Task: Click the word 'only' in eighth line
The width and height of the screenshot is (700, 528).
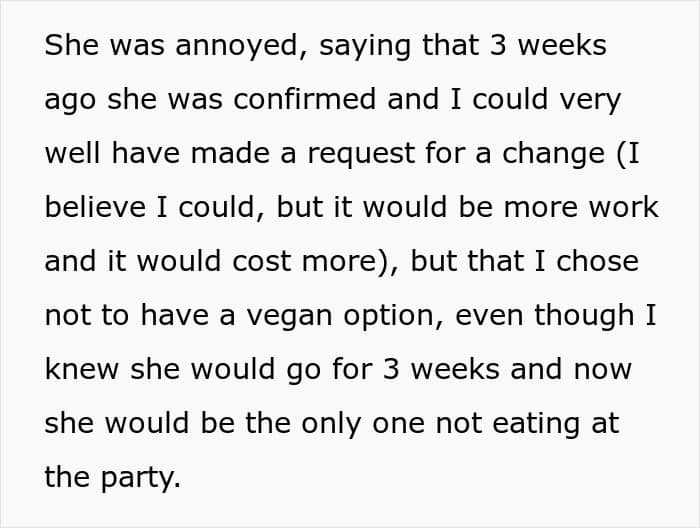Action: (331, 423)
